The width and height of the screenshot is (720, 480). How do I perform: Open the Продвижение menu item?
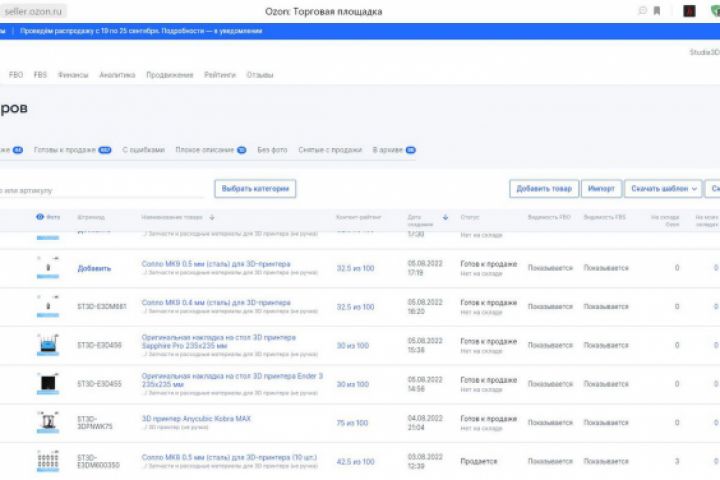point(169,75)
